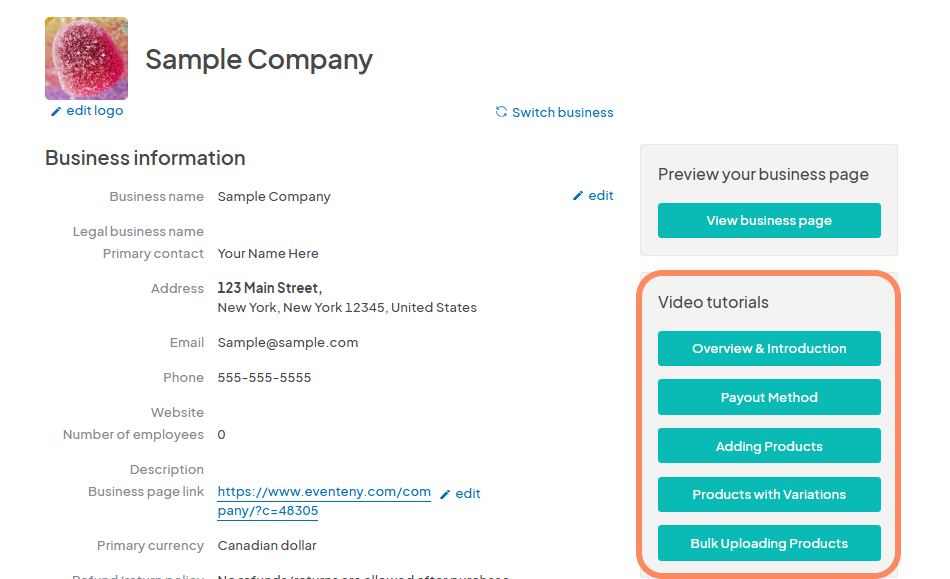
Task: Open the View business page button
Action: point(768,220)
